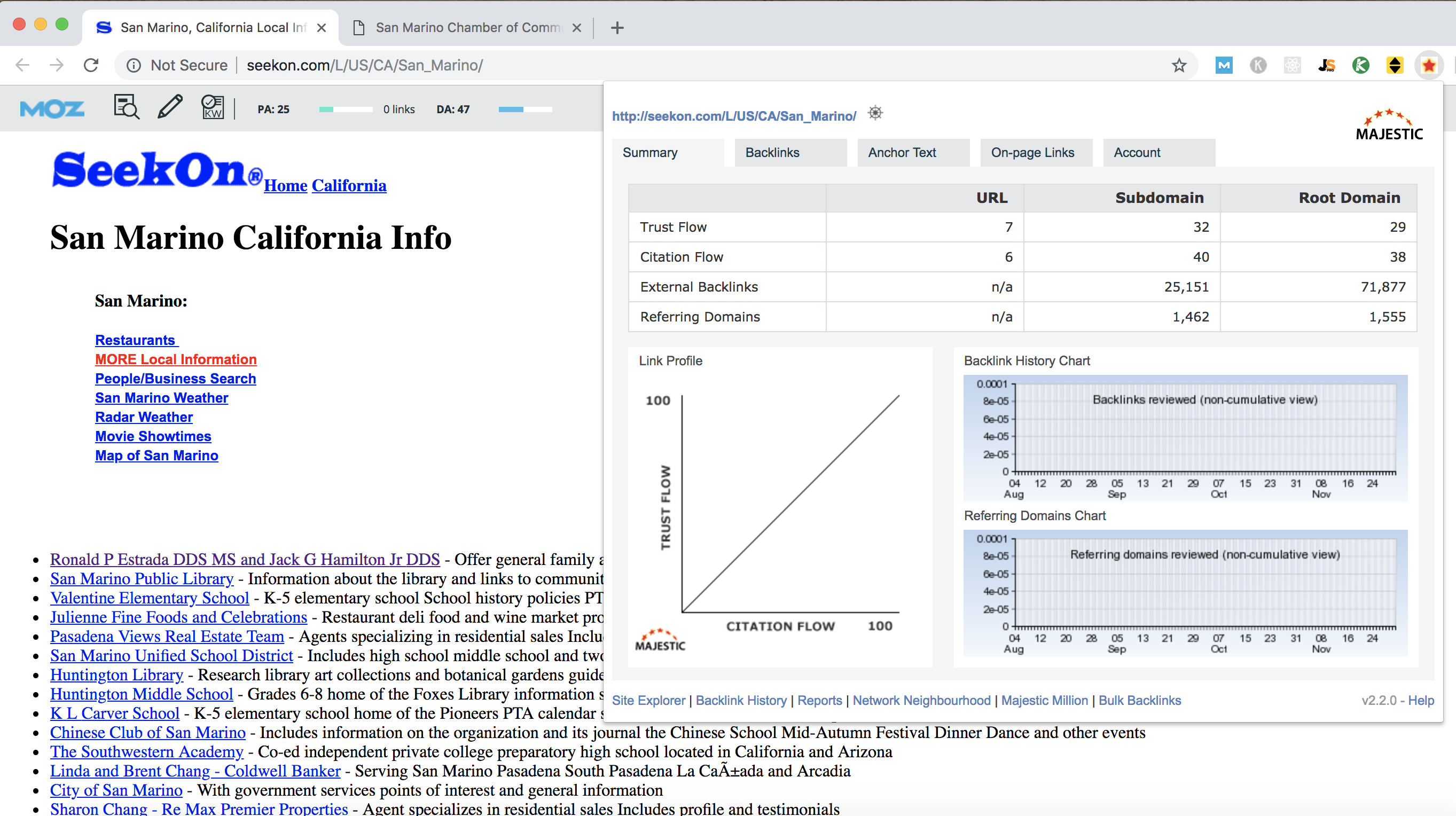Open Site Explorer link
This screenshot has height=816, width=1456.
648,700
